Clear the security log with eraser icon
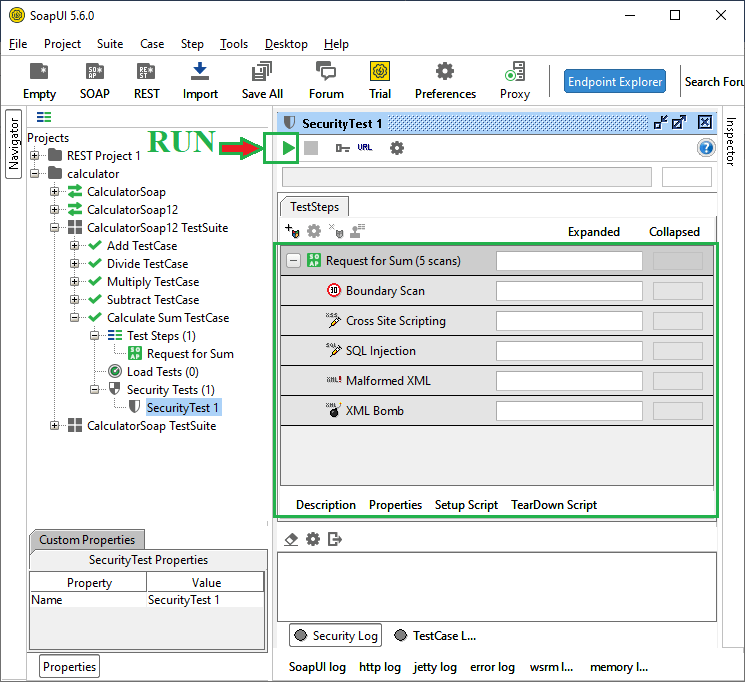Screen dimensions: 745x682 pos(291,539)
